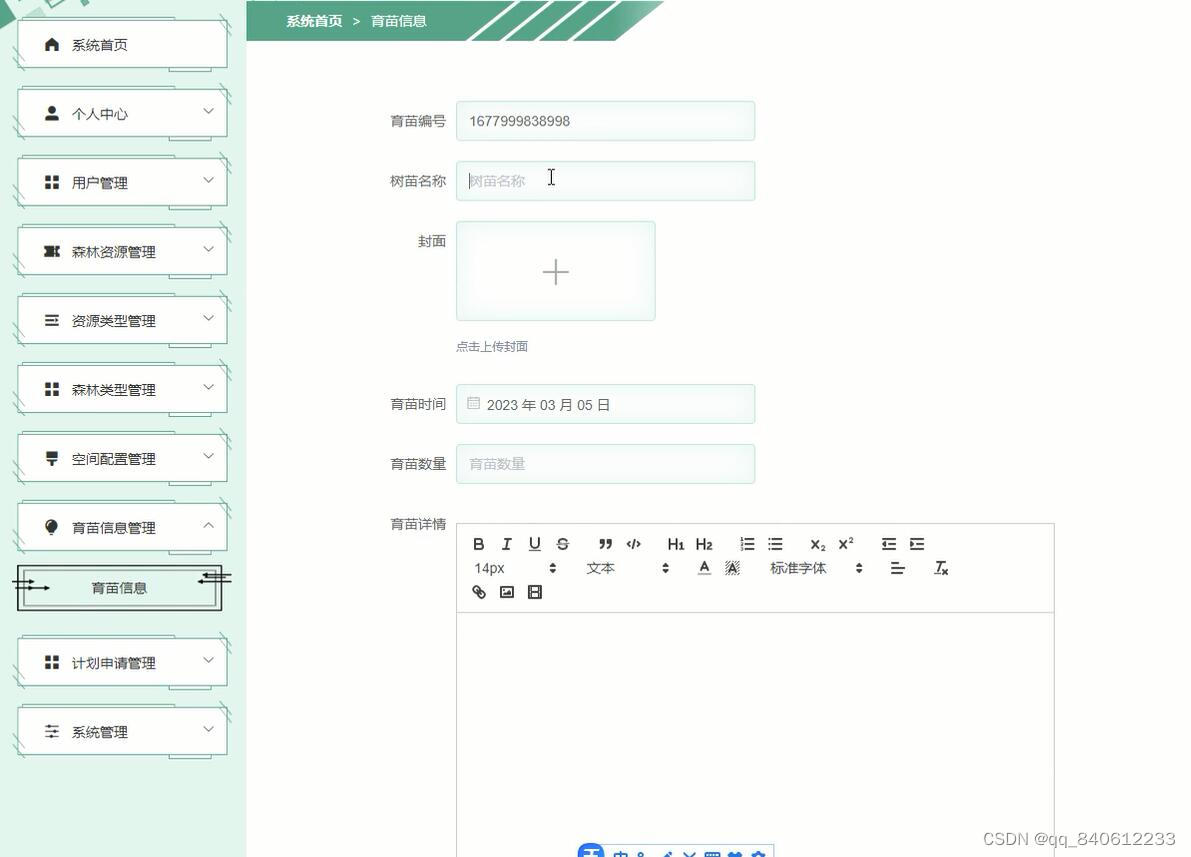This screenshot has height=857, width=1191.
Task: Click the 点击上传封面 hint text
Action: [x=491, y=346]
